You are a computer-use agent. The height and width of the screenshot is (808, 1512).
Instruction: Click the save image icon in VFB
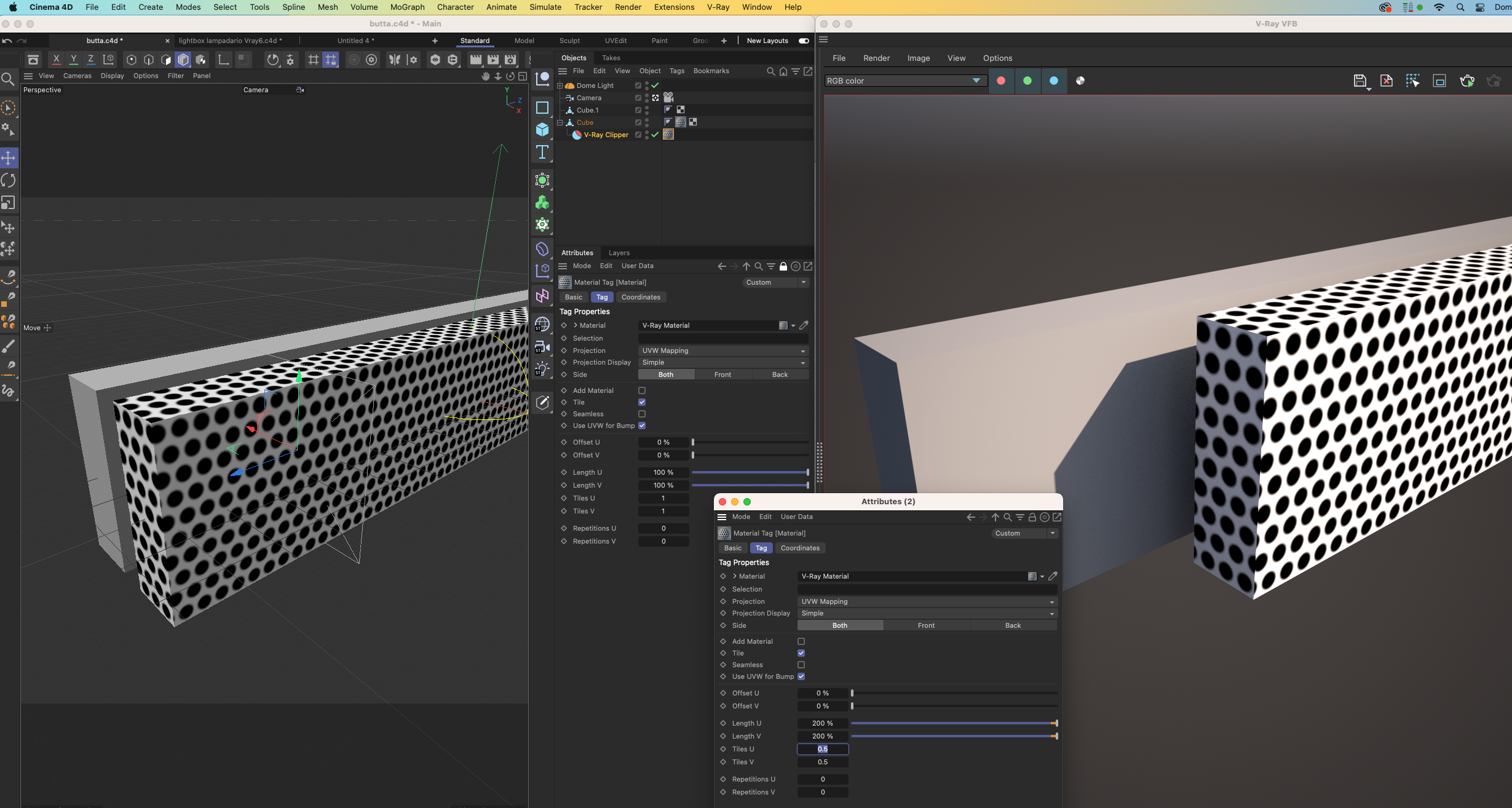click(x=1360, y=81)
